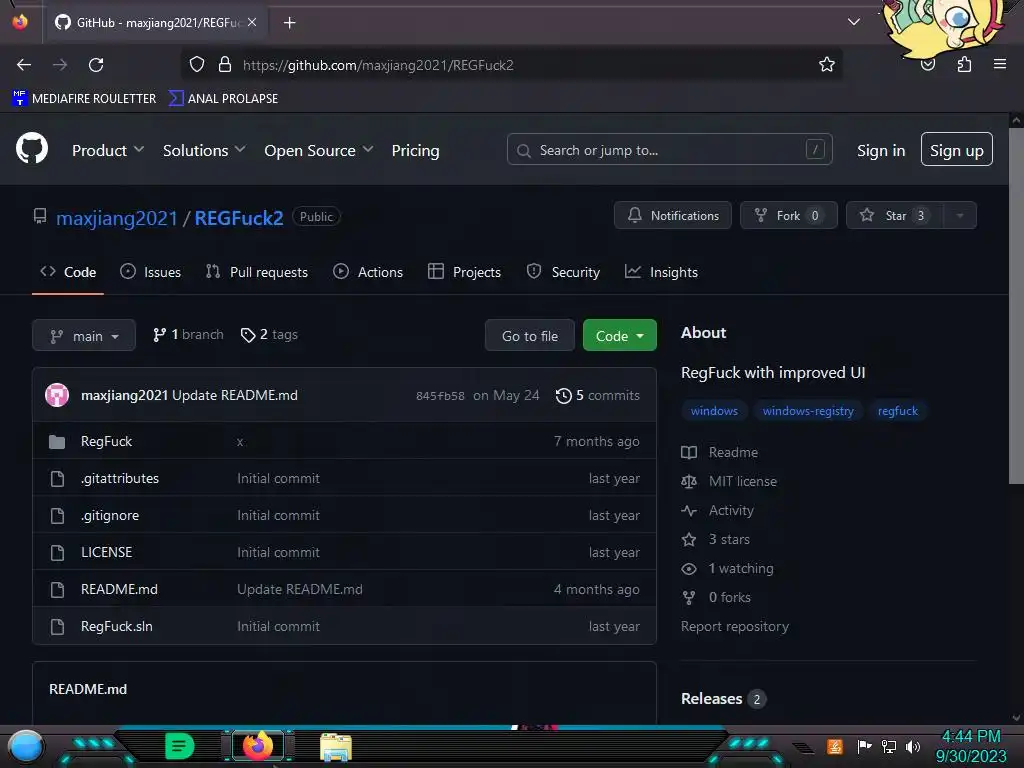Switch to the Pull requests tab
This screenshot has height=768, width=1024.
tap(257, 272)
